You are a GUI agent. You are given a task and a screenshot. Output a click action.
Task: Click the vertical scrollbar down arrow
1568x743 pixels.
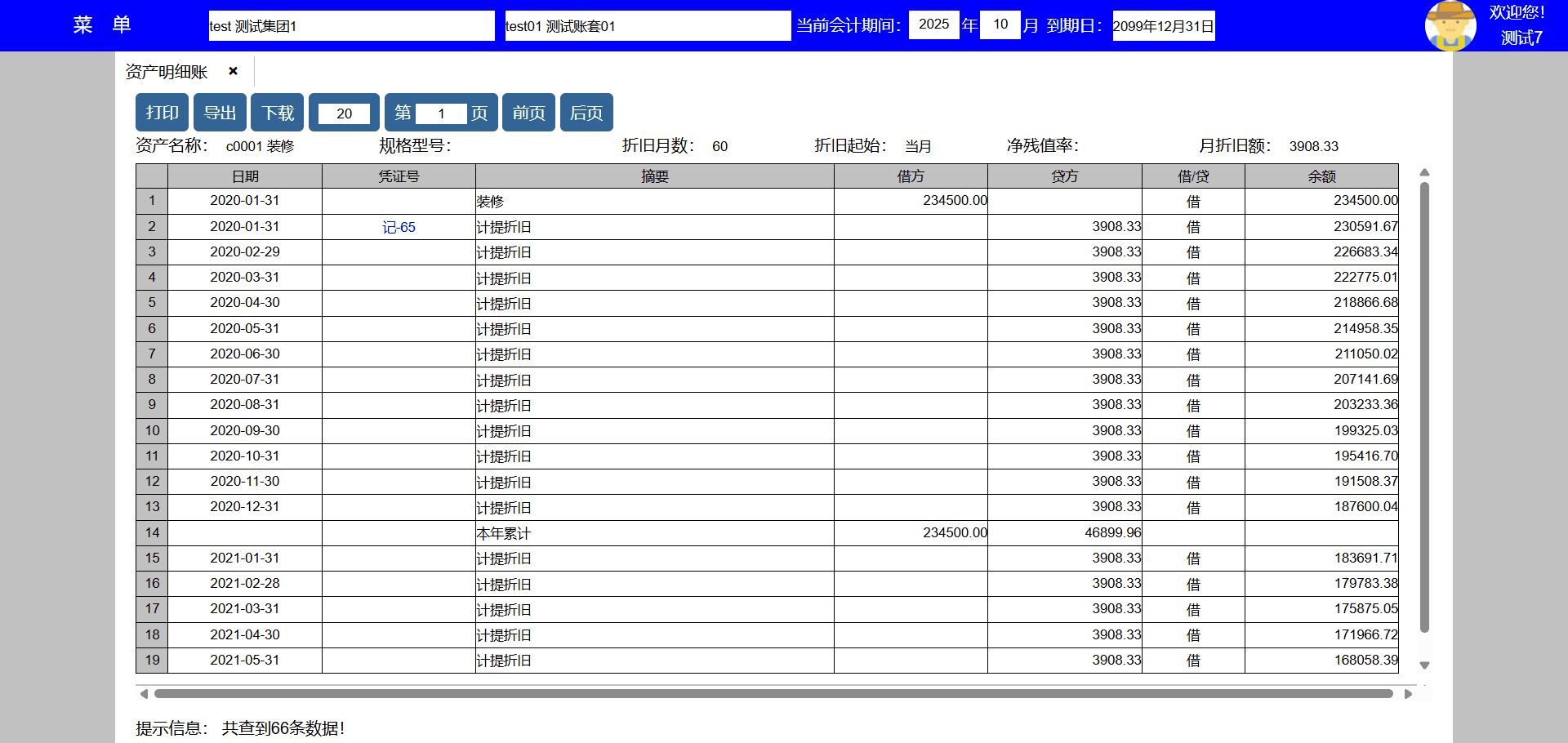[x=1424, y=665]
